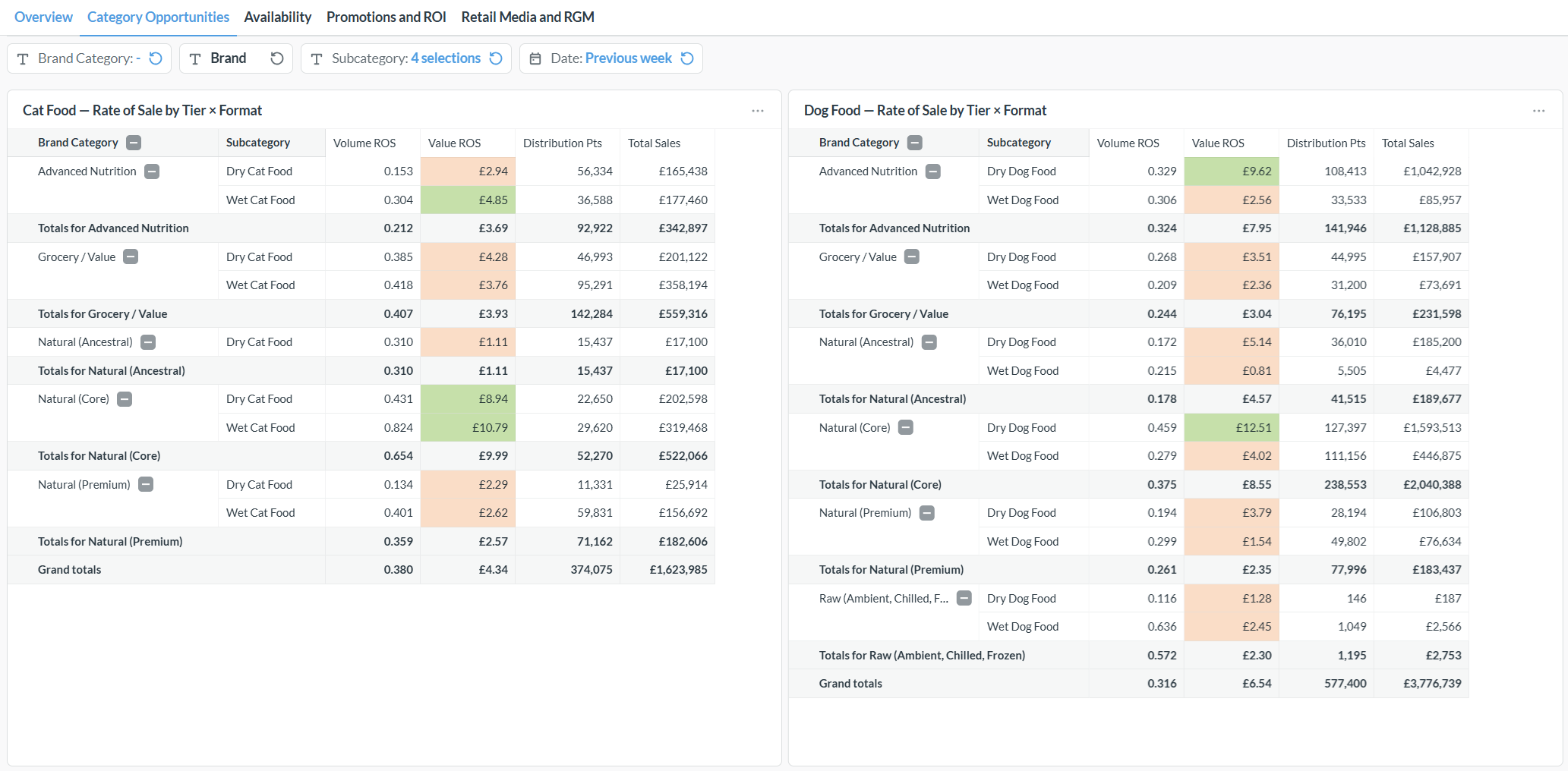This screenshot has height=771, width=1568.
Task: Click 0.824 Volume ROS cell
Action: coord(373,427)
